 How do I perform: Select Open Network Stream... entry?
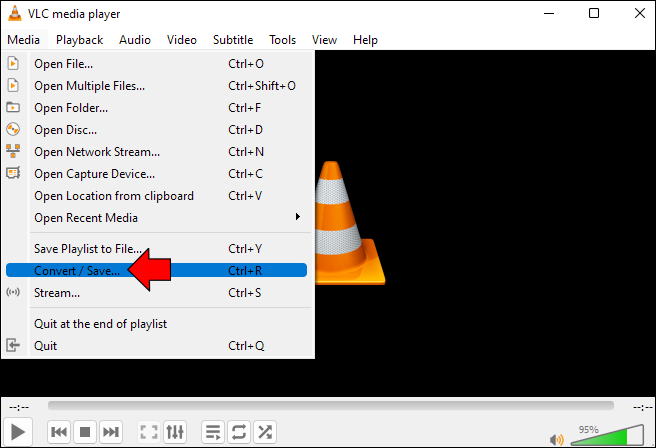click(156, 152)
